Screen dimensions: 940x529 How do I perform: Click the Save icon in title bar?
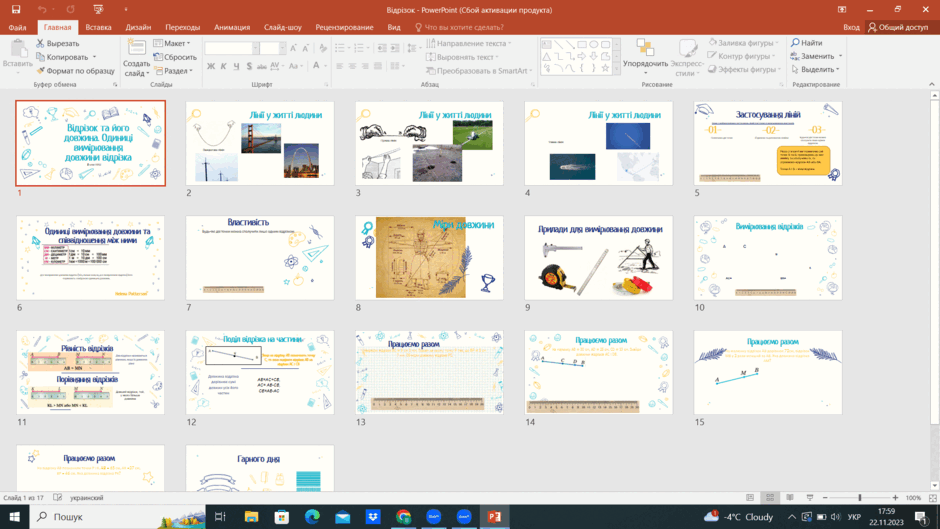pyautogui.click(x=16, y=10)
